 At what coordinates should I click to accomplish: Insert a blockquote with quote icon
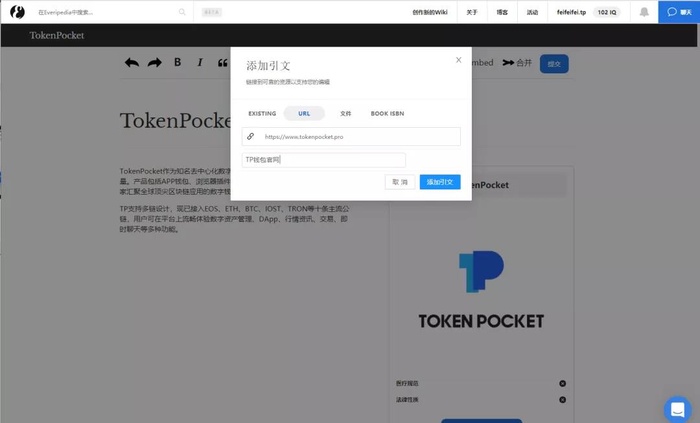click(223, 63)
